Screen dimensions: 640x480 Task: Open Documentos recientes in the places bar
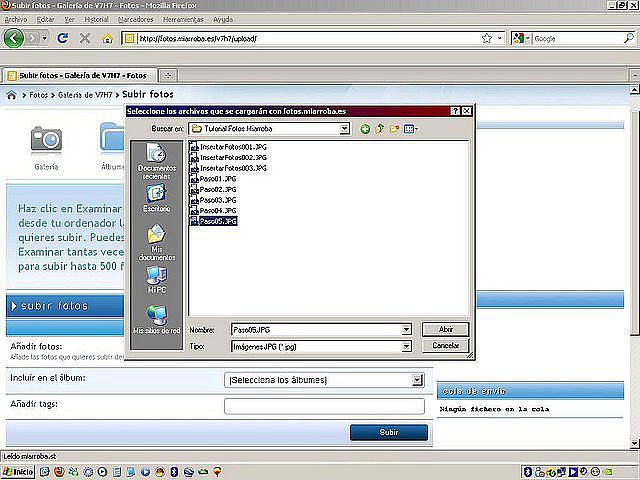click(x=157, y=161)
